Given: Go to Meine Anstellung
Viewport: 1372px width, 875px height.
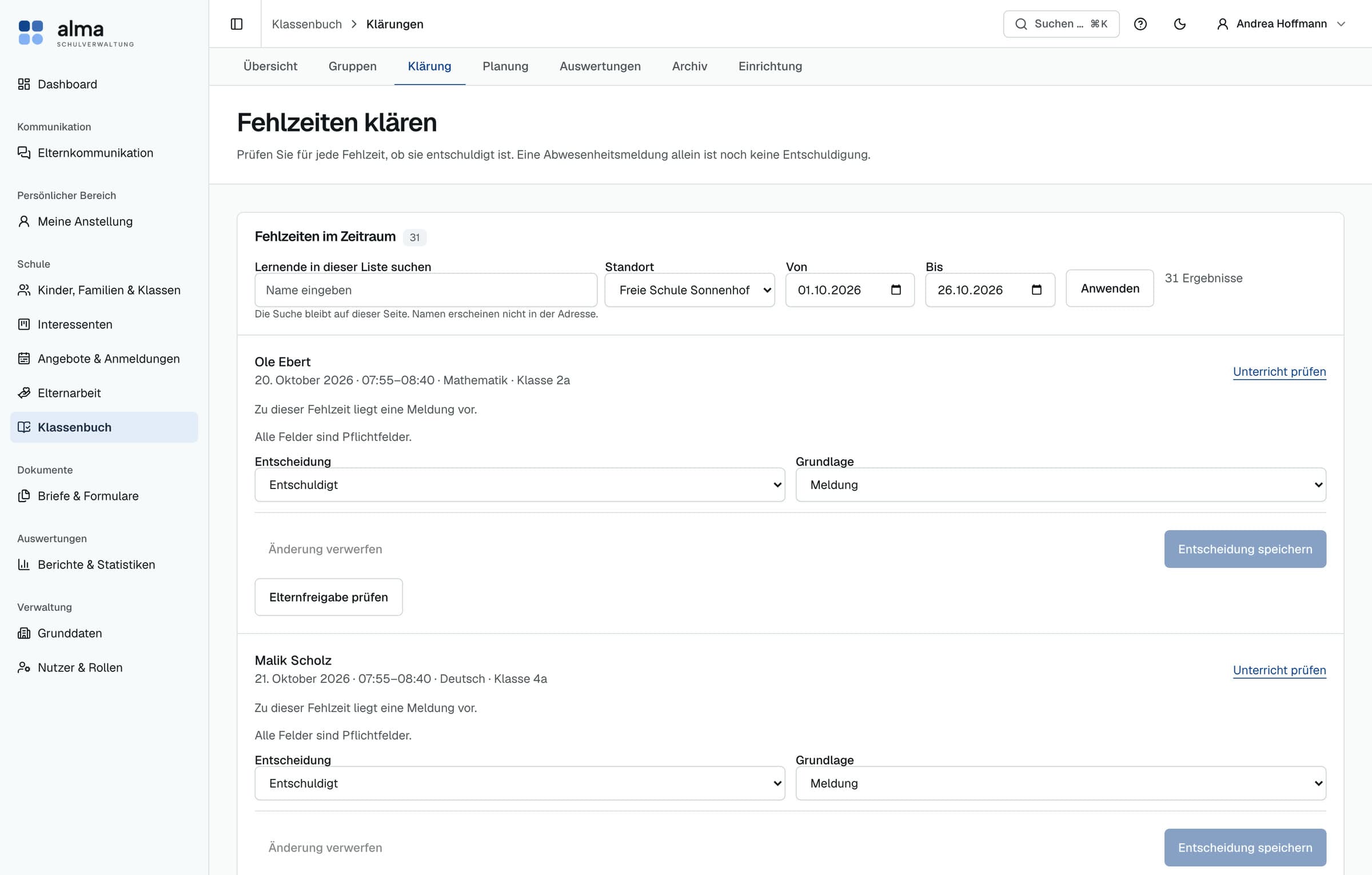Looking at the screenshot, I should point(104,221).
